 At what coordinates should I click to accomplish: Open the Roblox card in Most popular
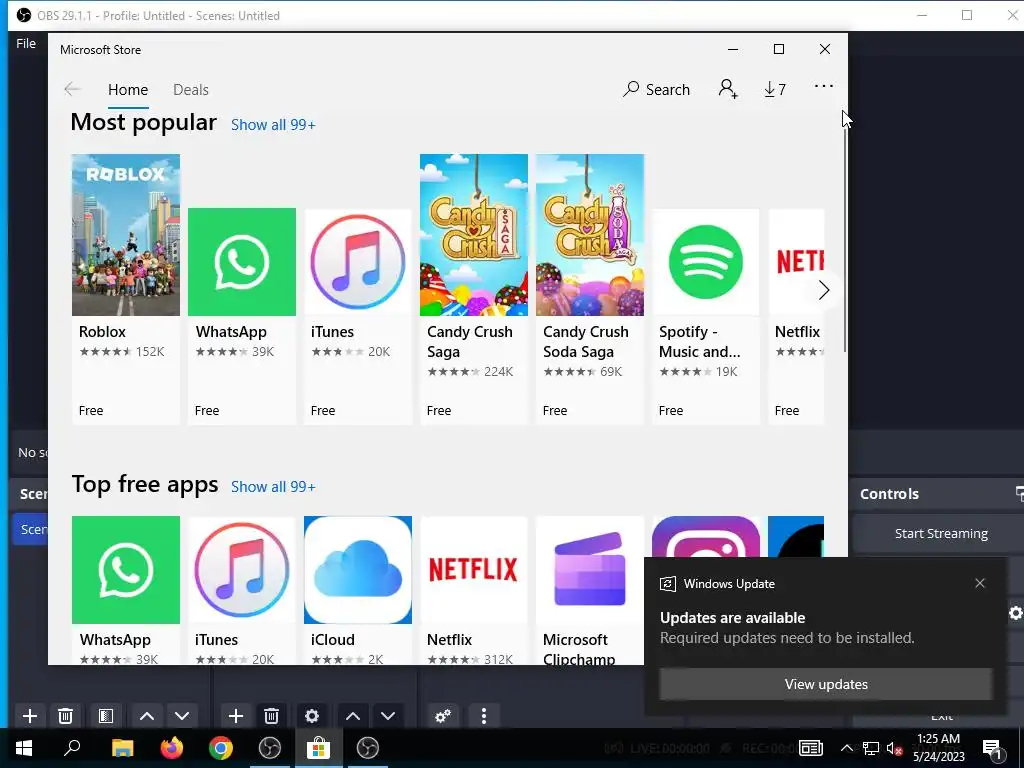click(126, 289)
